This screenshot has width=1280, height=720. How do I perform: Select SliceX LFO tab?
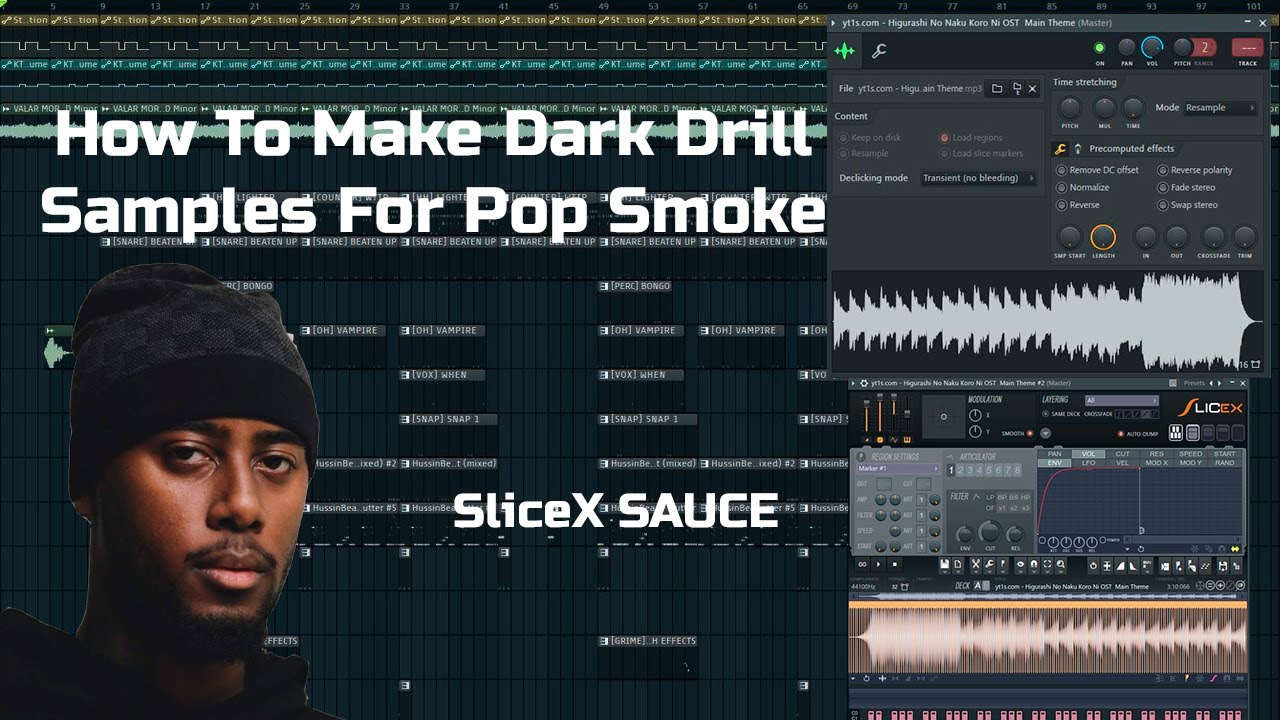(x=1089, y=463)
